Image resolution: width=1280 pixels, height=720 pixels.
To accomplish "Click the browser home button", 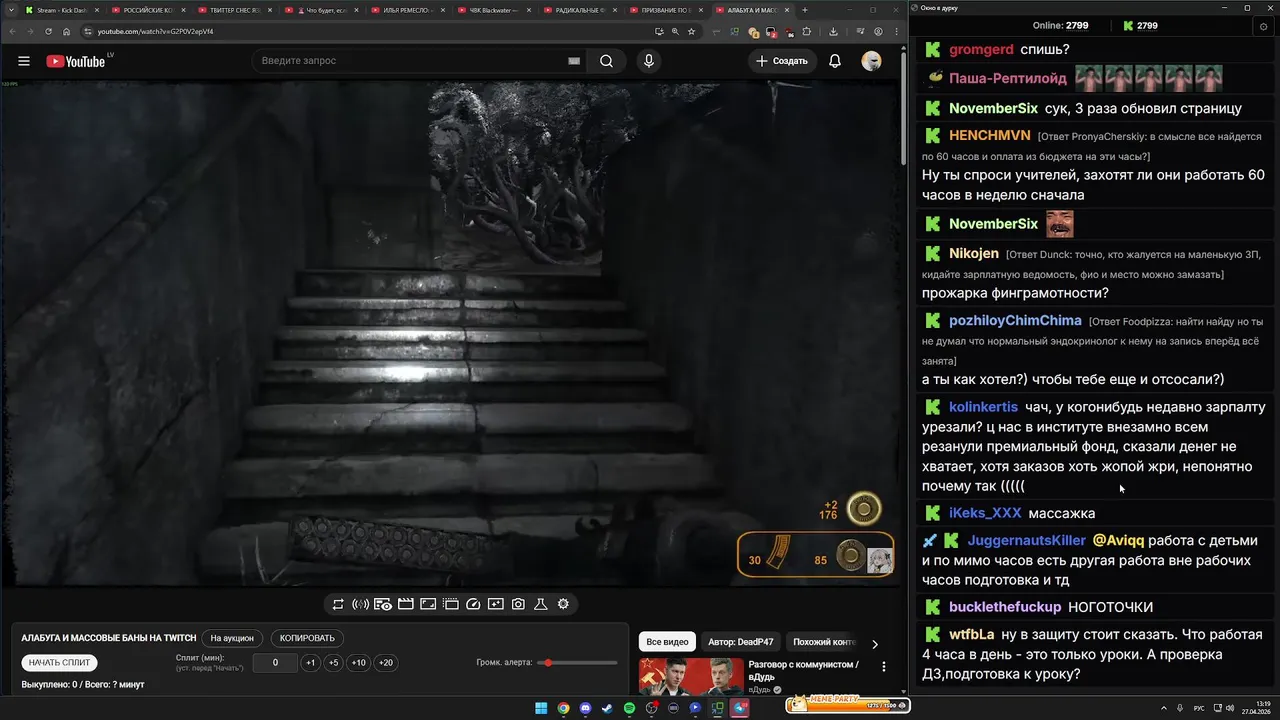I will (67, 31).
